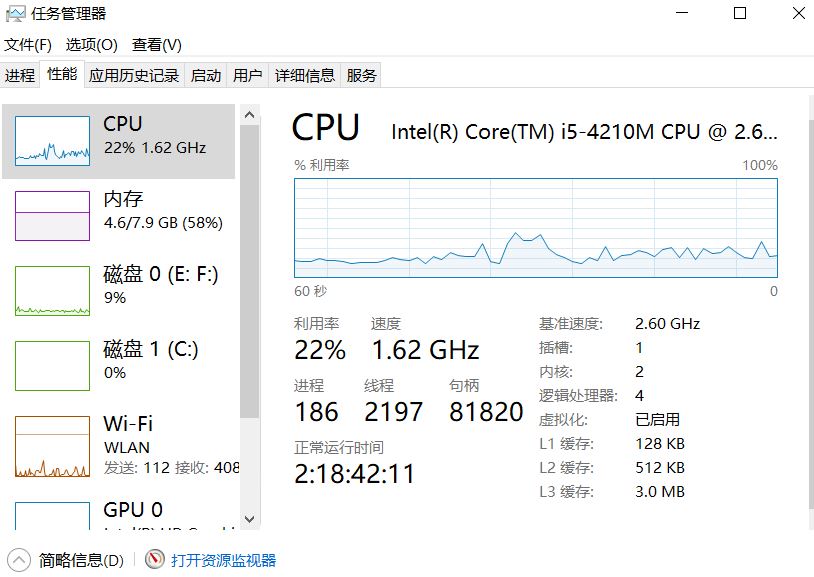Select the CPU performance graph thumbnail
This screenshot has width=814, height=577.
52,141
